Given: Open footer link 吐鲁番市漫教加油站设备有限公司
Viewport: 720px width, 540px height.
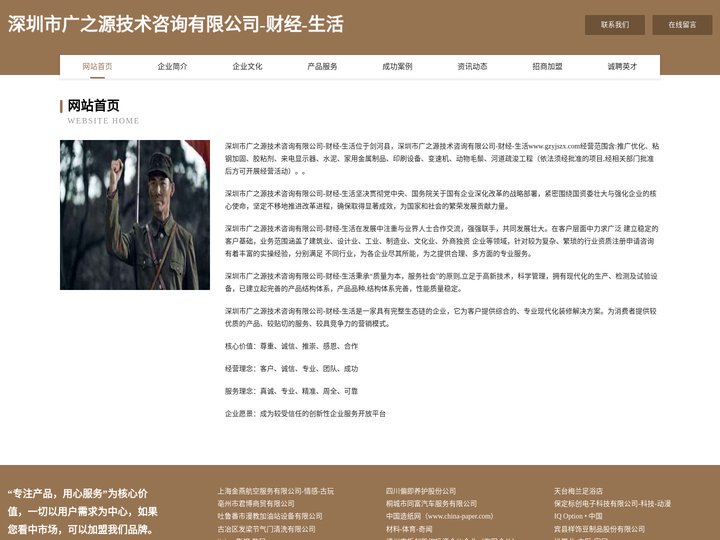Looking at the screenshot, I should click(x=270, y=516).
